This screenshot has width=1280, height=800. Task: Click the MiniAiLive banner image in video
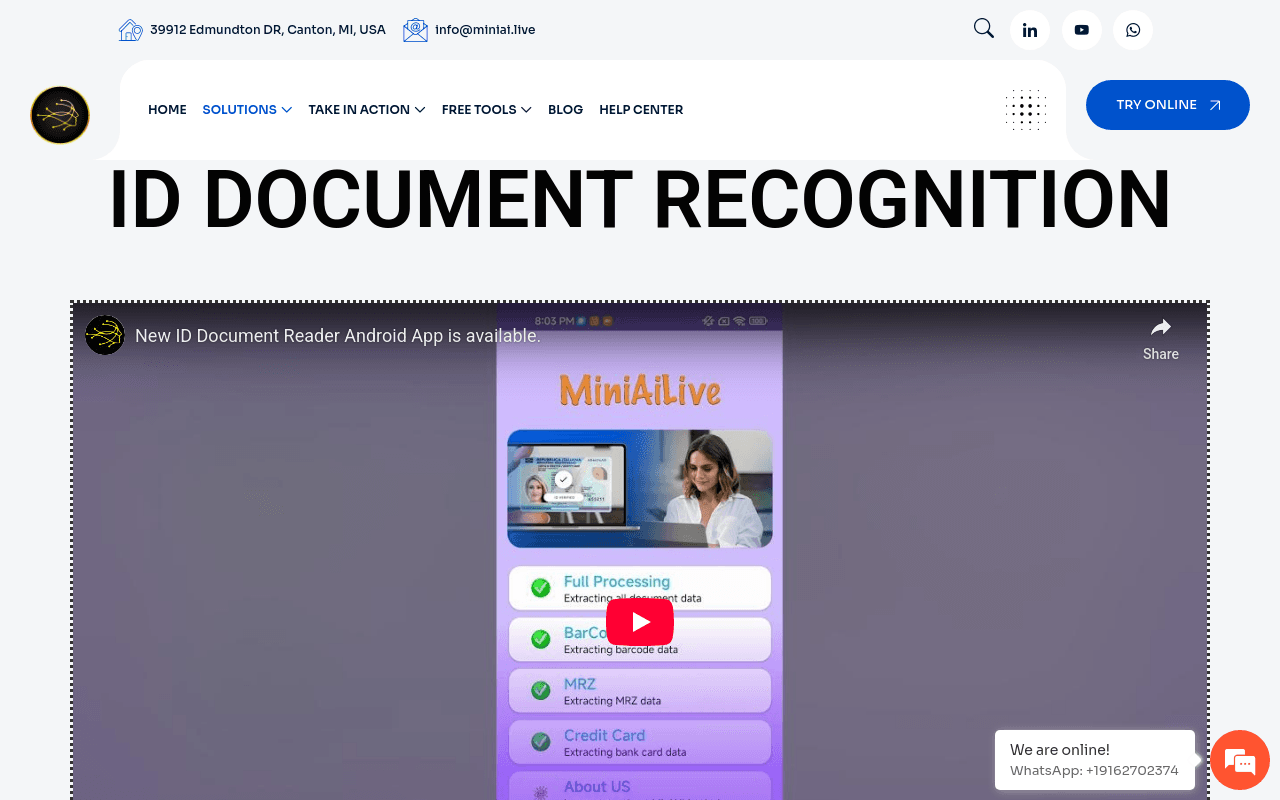pyautogui.click(x=640, y=489)
